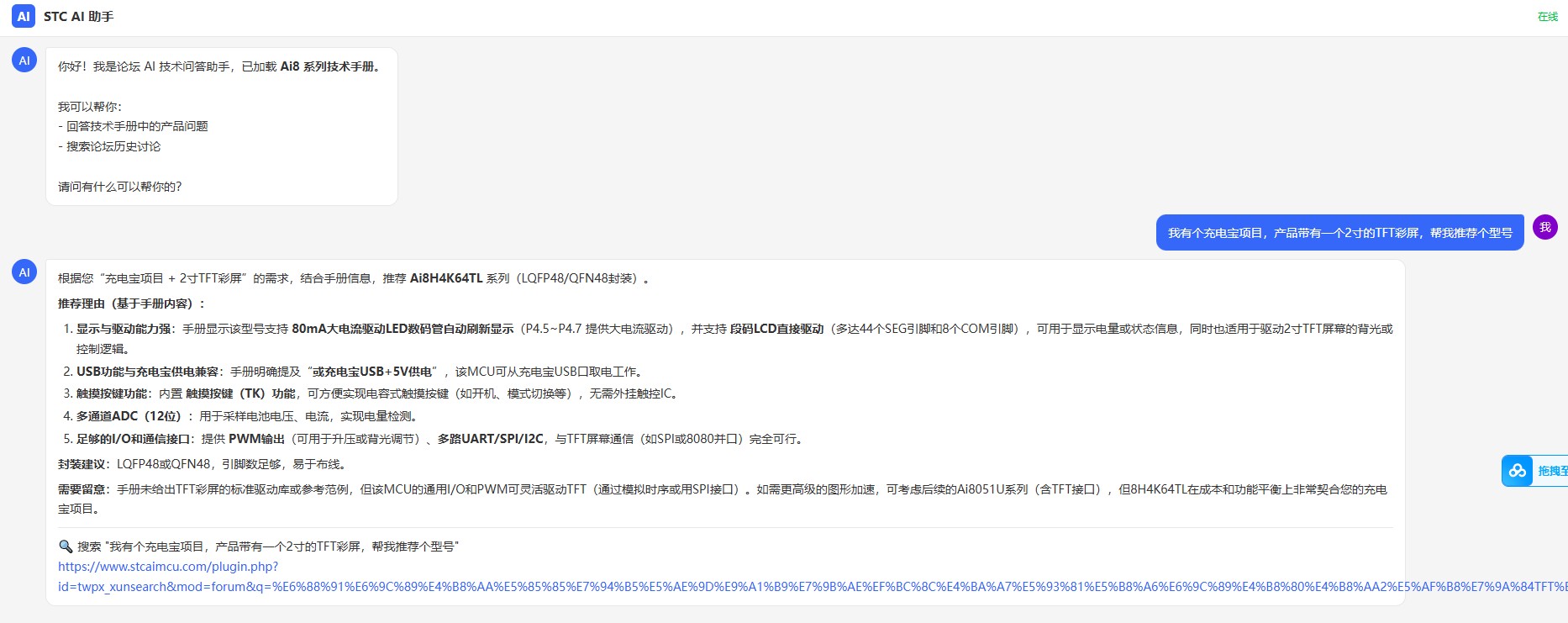Click the line 我可以帮你:
The height and width of the screenshot is (623, 1568).
90,107
